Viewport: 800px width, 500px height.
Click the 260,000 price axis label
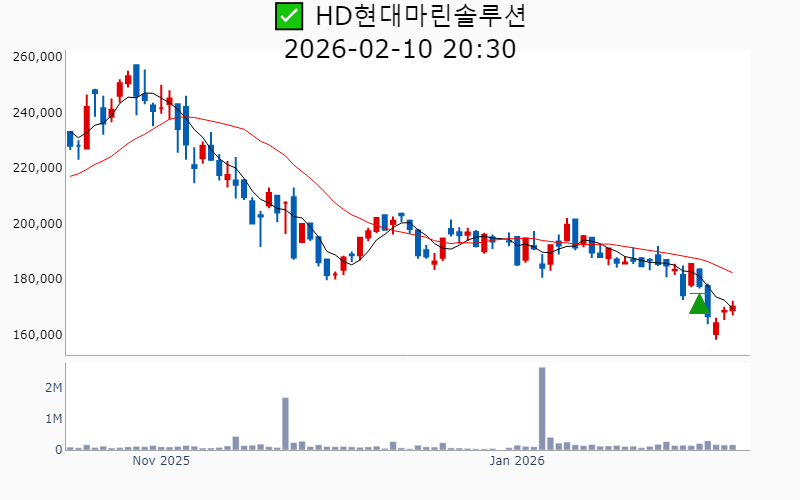point(38,57)
